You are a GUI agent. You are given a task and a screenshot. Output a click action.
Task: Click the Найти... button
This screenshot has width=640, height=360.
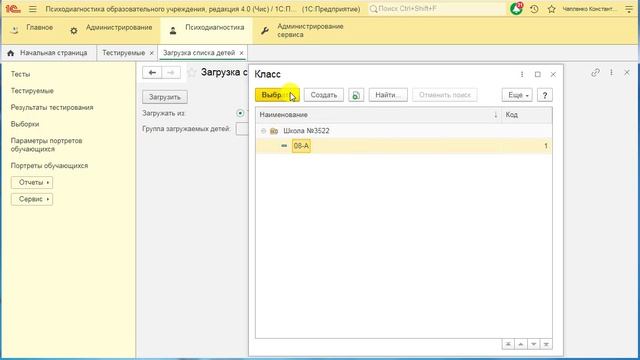[388, 95]
